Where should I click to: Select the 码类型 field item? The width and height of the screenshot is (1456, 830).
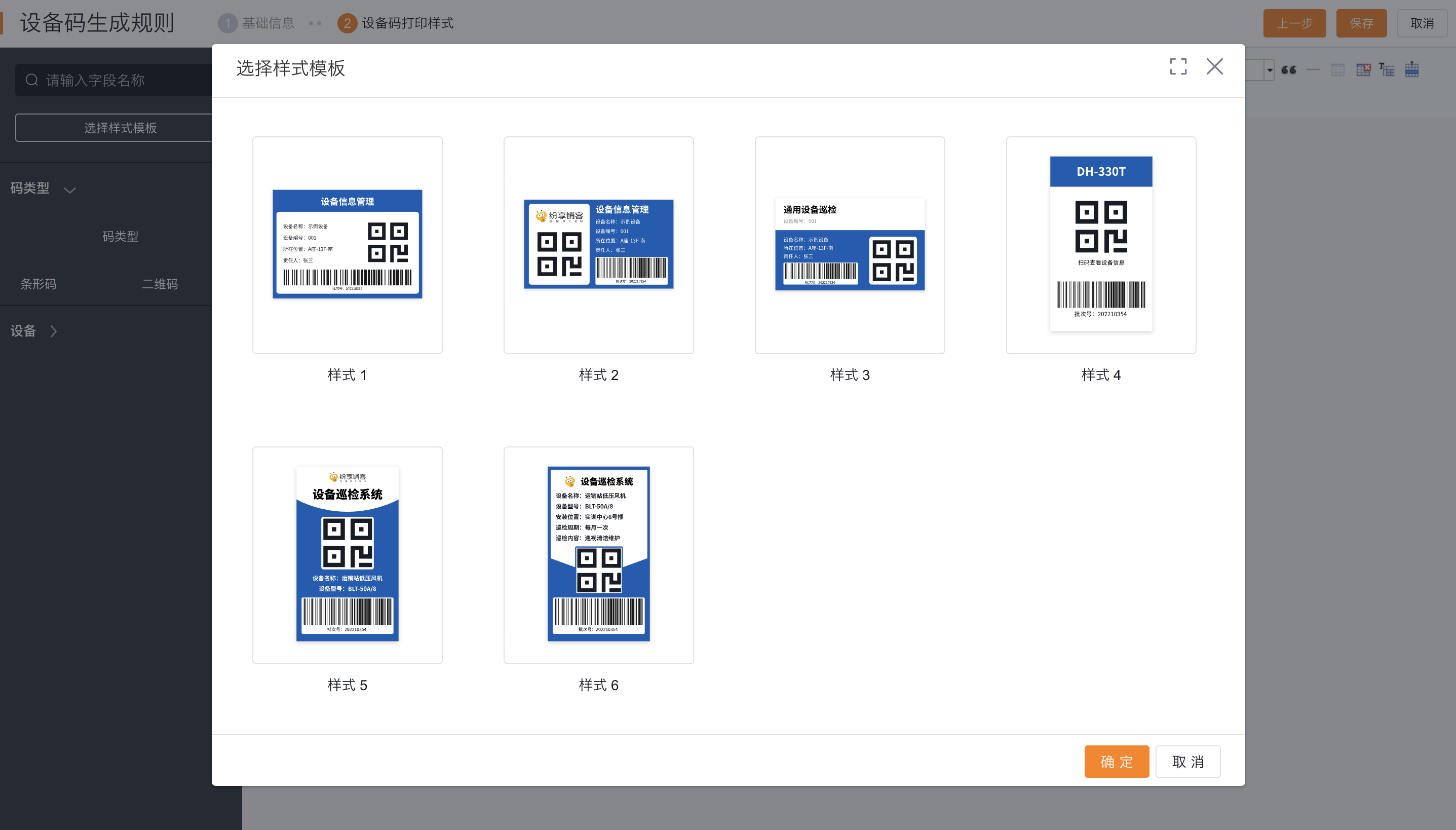point(120,236)
